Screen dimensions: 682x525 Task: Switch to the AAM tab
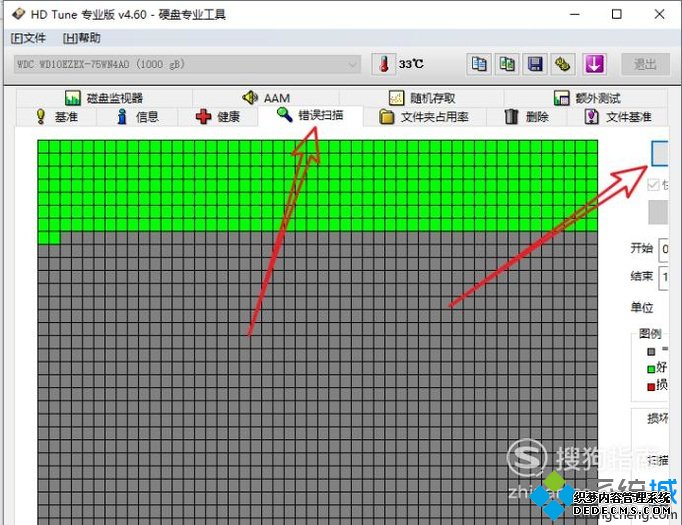pos(266,97)
